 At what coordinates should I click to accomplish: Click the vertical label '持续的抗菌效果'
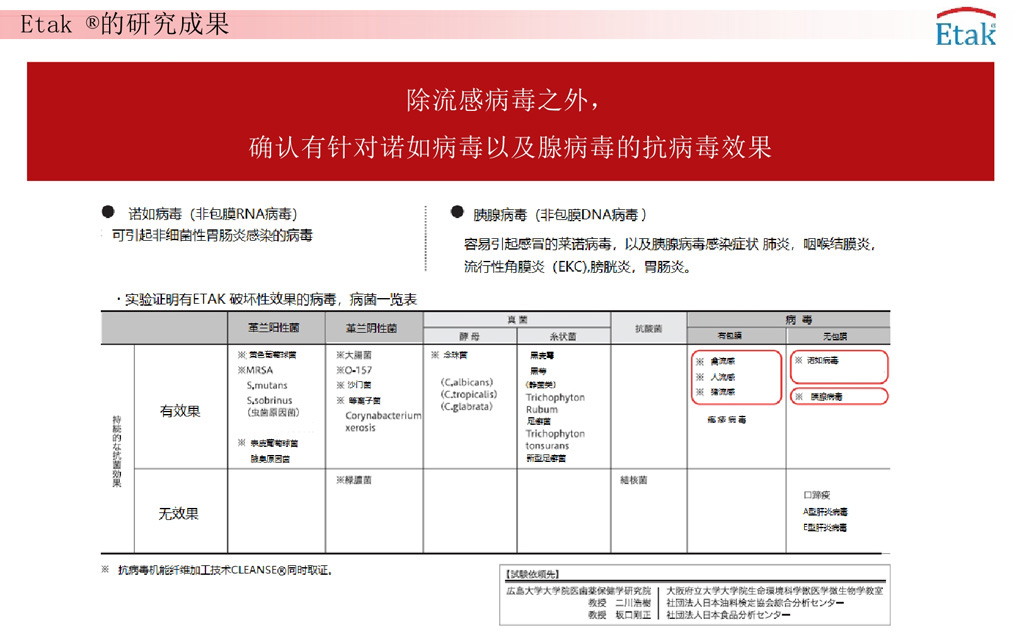pos(117,451)
